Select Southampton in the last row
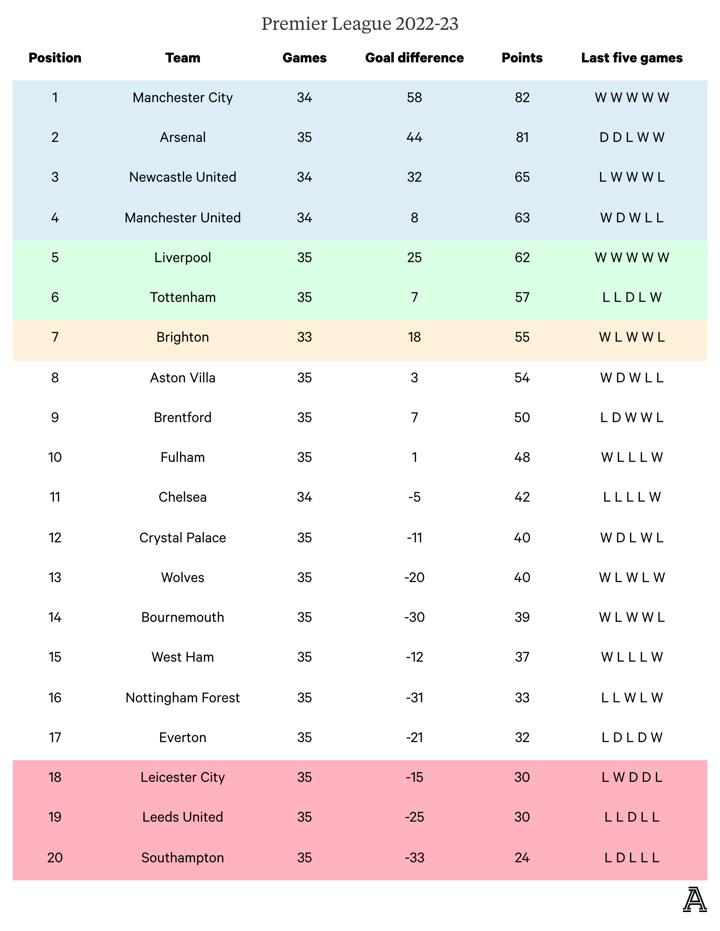This screenshot has height=931, width=720. 183,858
